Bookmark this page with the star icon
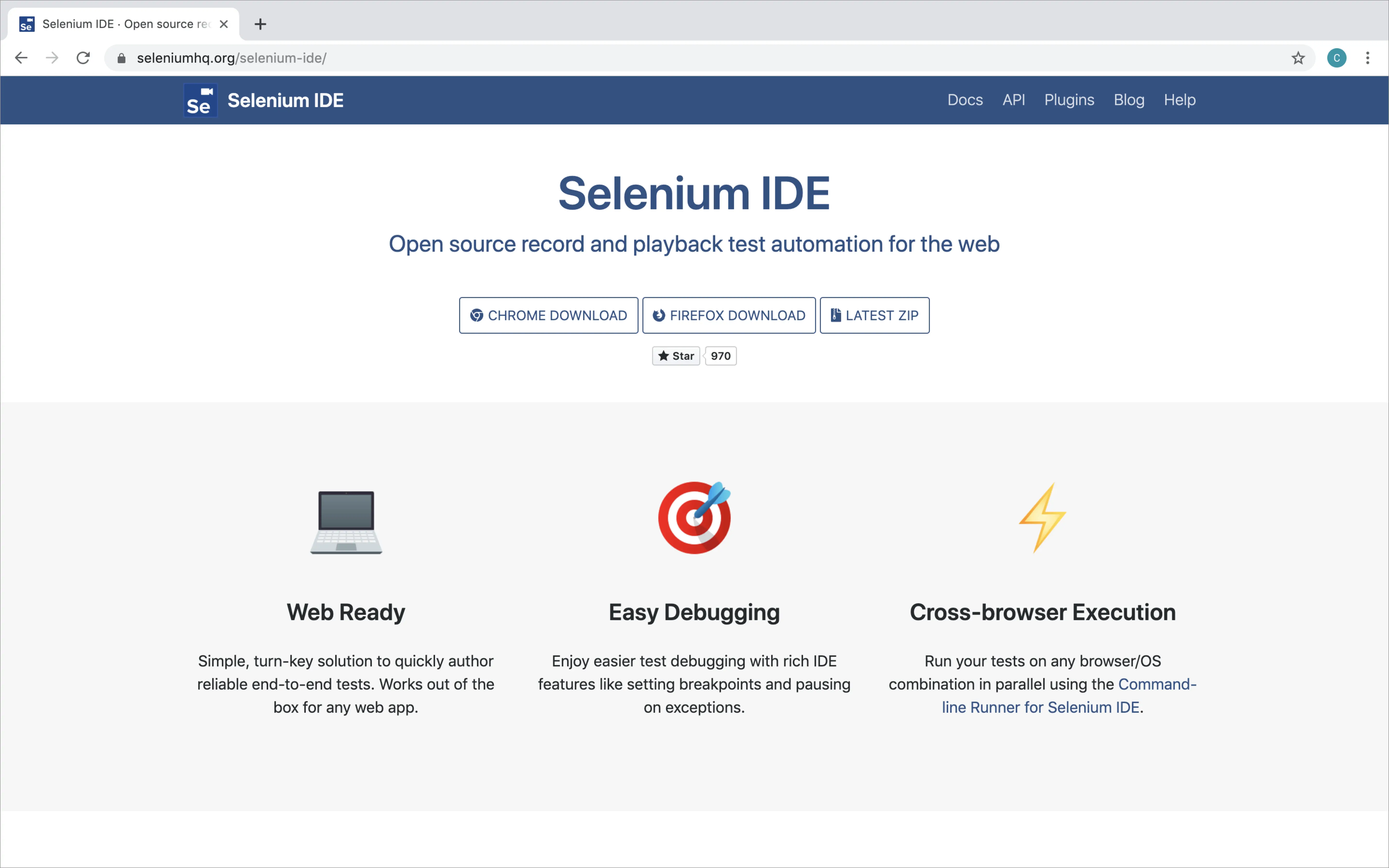The image size is (1389, 868). (x=1298, y=58)
